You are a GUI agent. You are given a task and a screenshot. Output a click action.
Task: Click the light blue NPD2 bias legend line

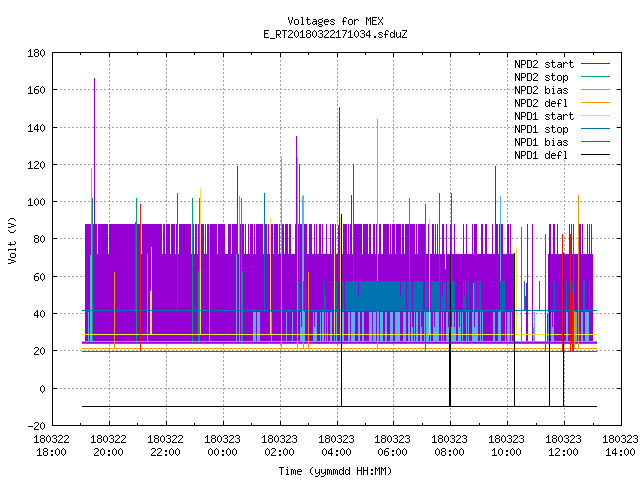(x=595, y=89)
